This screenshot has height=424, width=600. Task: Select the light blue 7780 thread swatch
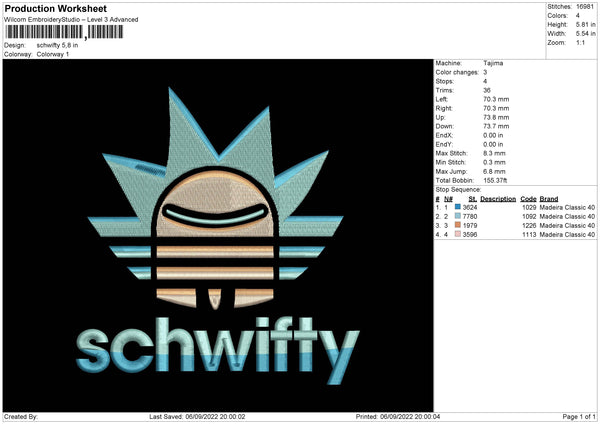point(458,216)
